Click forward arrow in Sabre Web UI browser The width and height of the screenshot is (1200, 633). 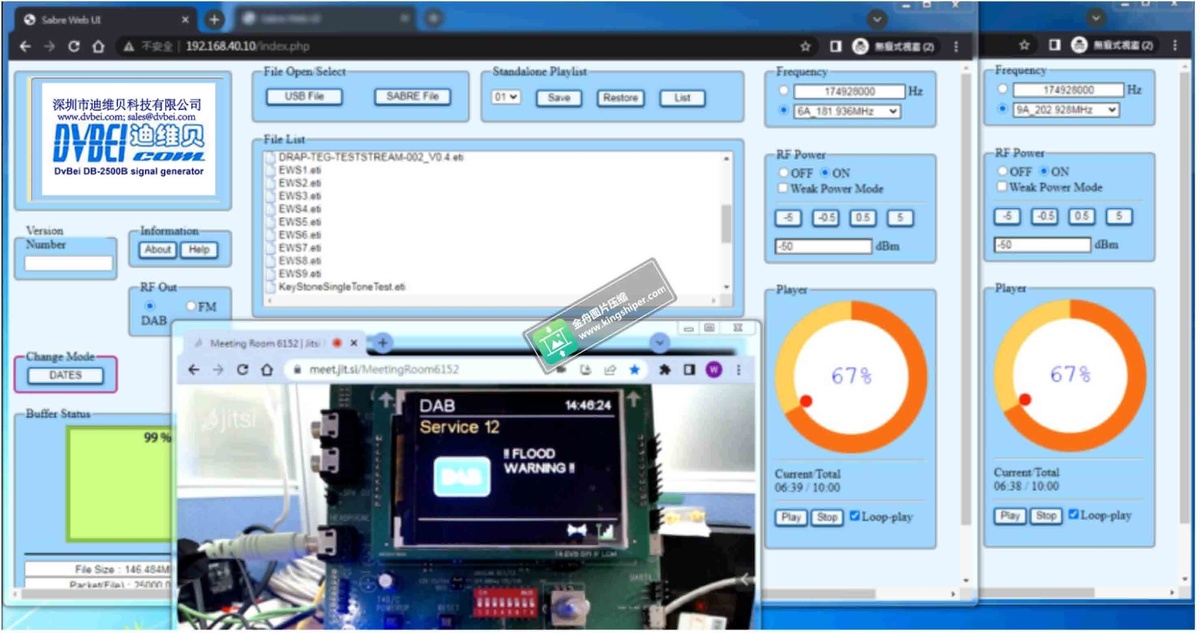pyautogui.click(x=49, y=46)
